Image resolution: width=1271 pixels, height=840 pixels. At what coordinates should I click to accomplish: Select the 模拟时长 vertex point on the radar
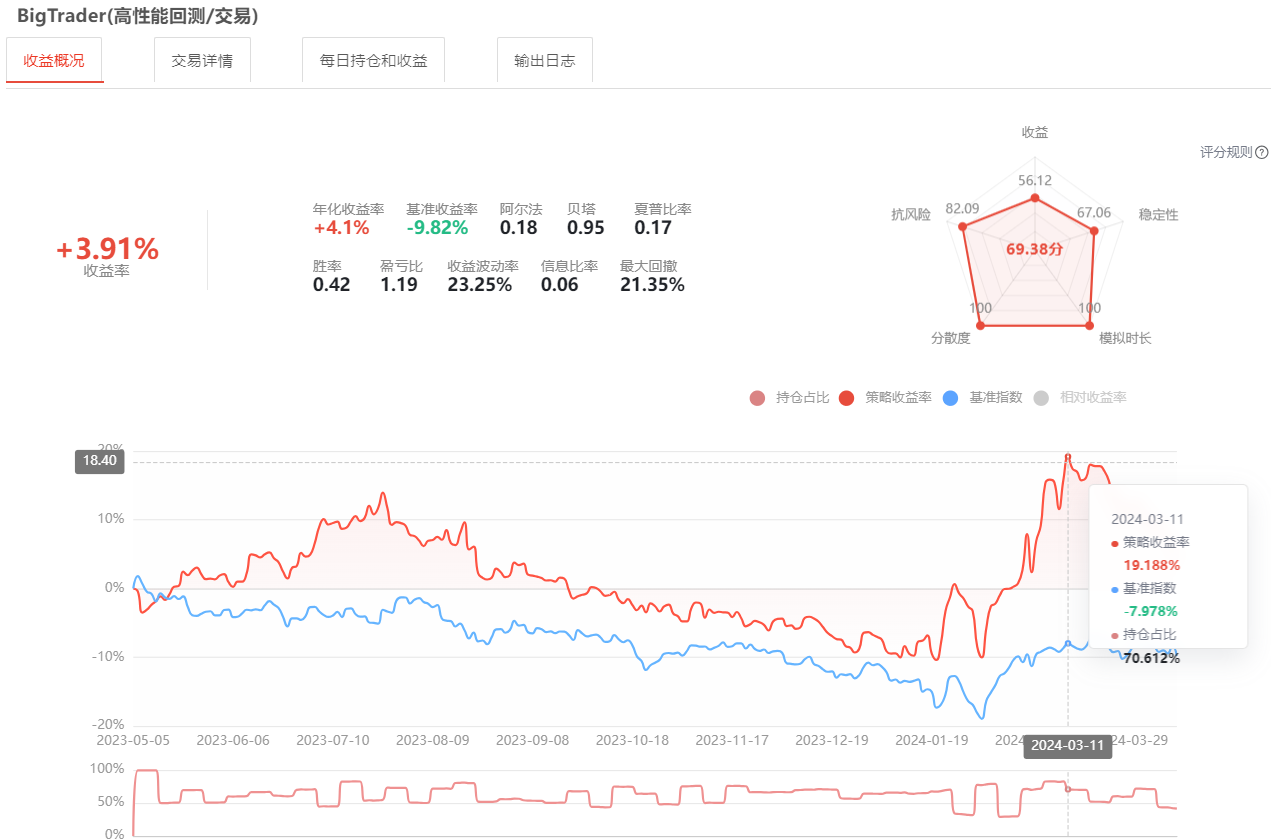(x=1090, y=326)
